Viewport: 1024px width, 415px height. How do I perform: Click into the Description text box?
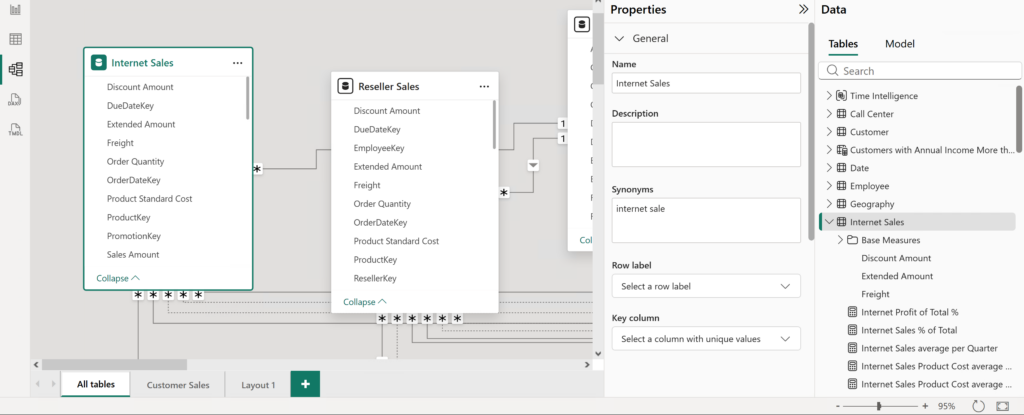tap(706, 144)
